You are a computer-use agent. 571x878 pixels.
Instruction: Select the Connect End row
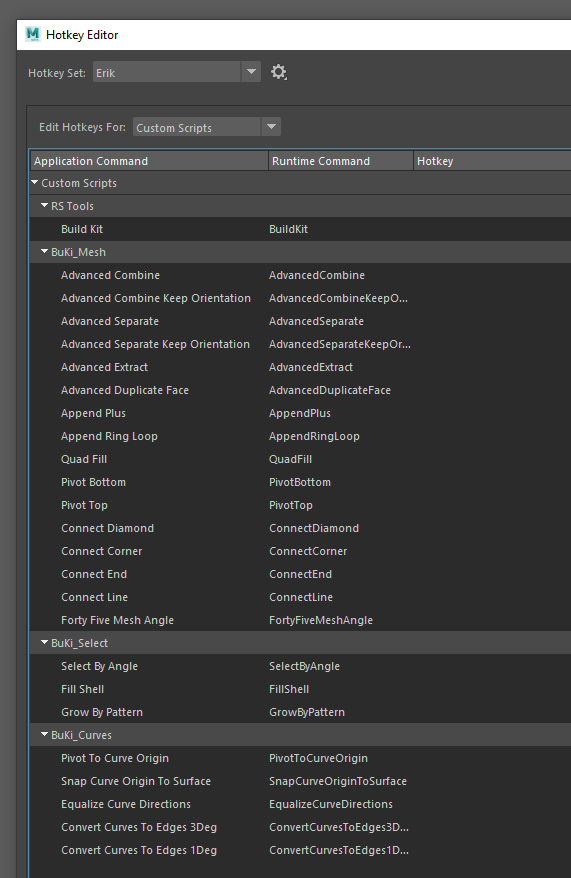301,574
